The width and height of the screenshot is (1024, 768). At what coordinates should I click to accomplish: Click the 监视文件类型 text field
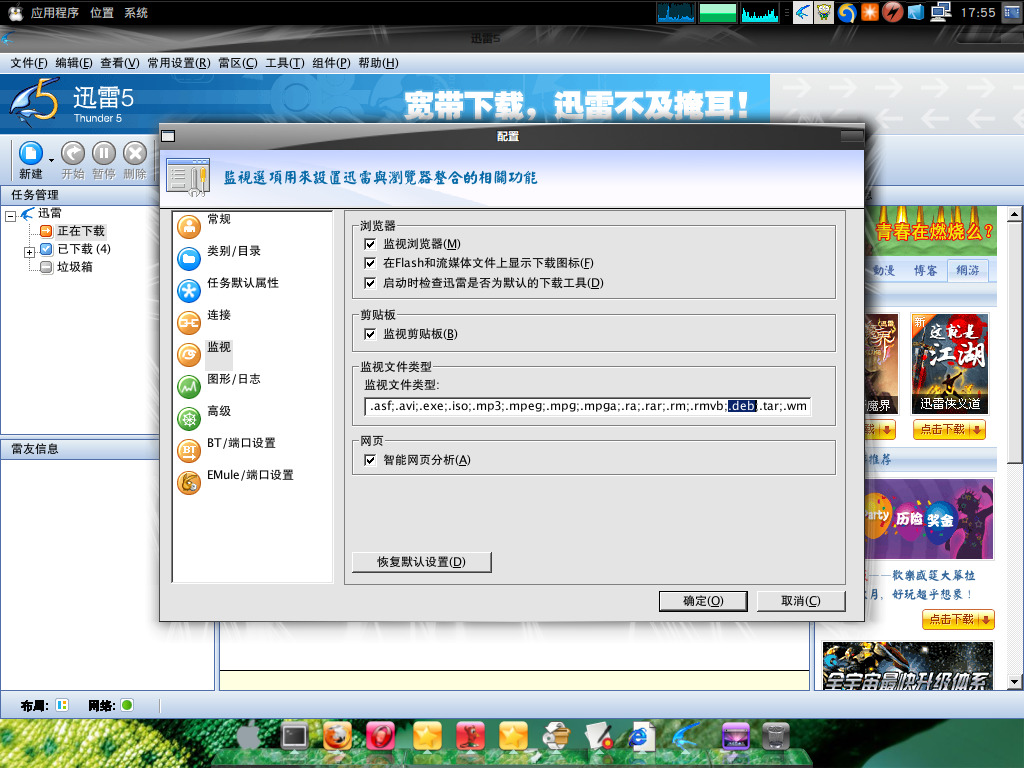pos(587,406)
